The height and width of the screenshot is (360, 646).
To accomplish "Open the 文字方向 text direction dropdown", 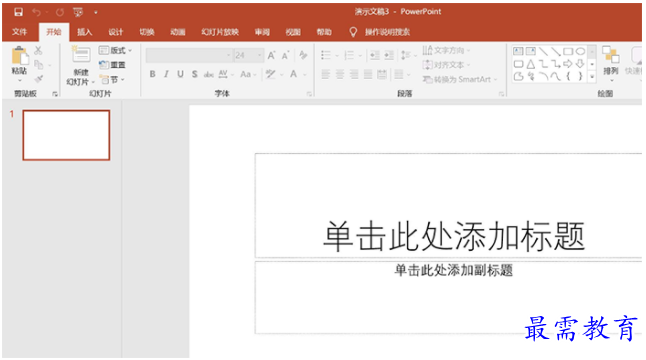I will tap(446, 50).
